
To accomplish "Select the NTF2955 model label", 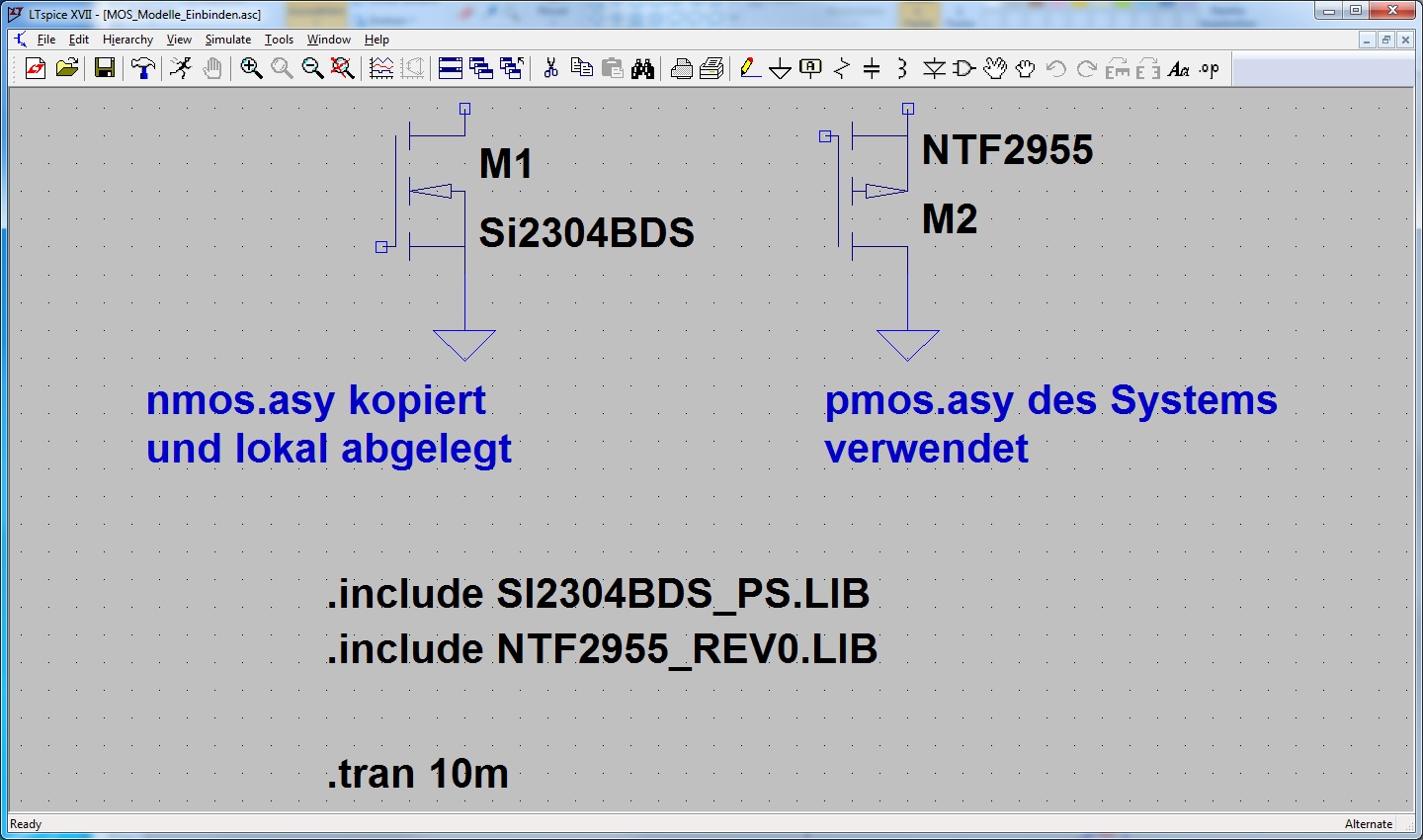I will [x=1008, y=150].
